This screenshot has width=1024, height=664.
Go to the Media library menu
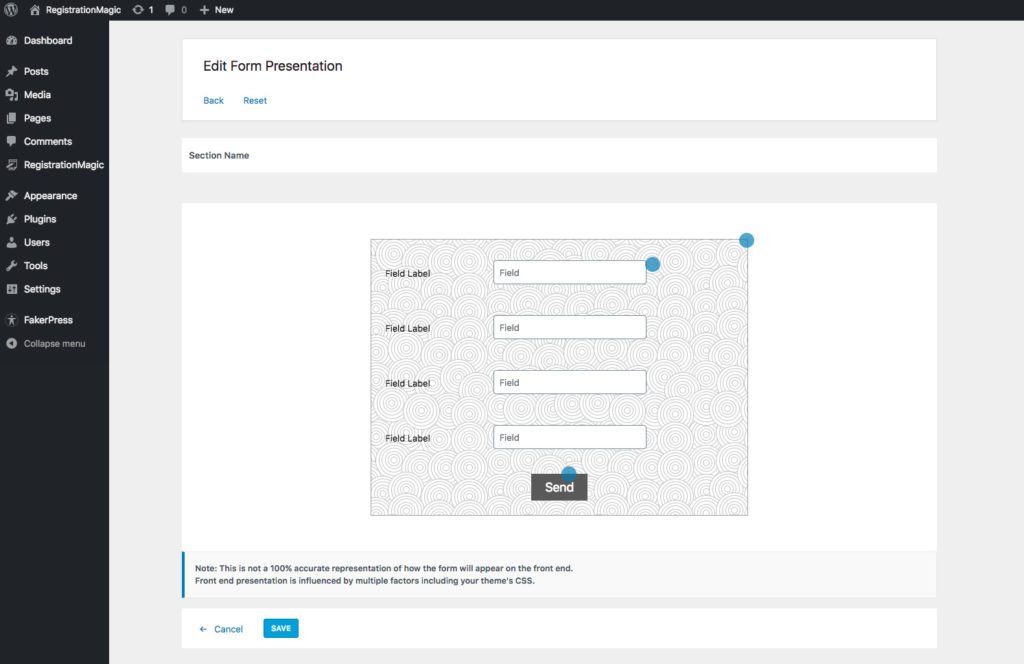click(x=37, y=95)
